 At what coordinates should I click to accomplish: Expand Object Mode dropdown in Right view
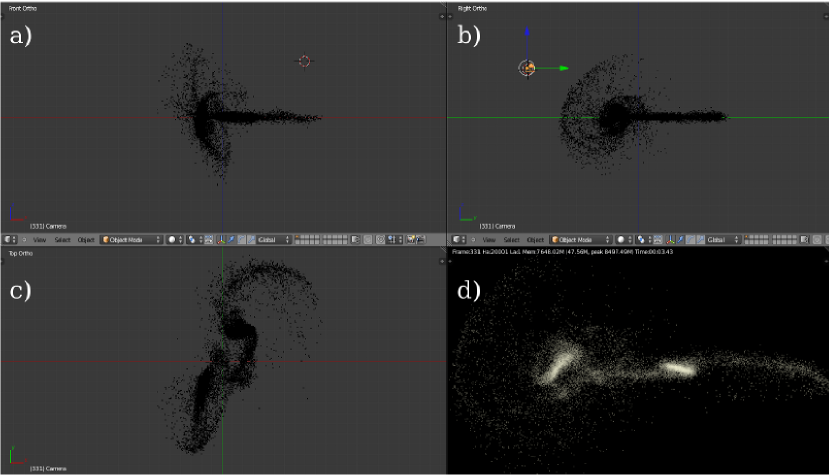pyautogui.click(x=580, y=240)
